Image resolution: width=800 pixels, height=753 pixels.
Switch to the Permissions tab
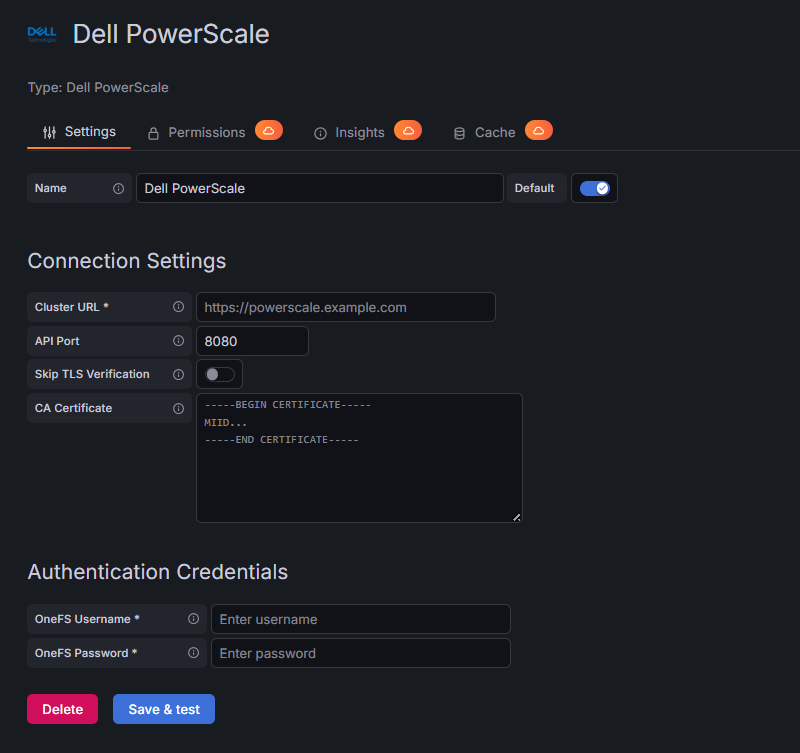pyautogui.click(x=215, y=133)
